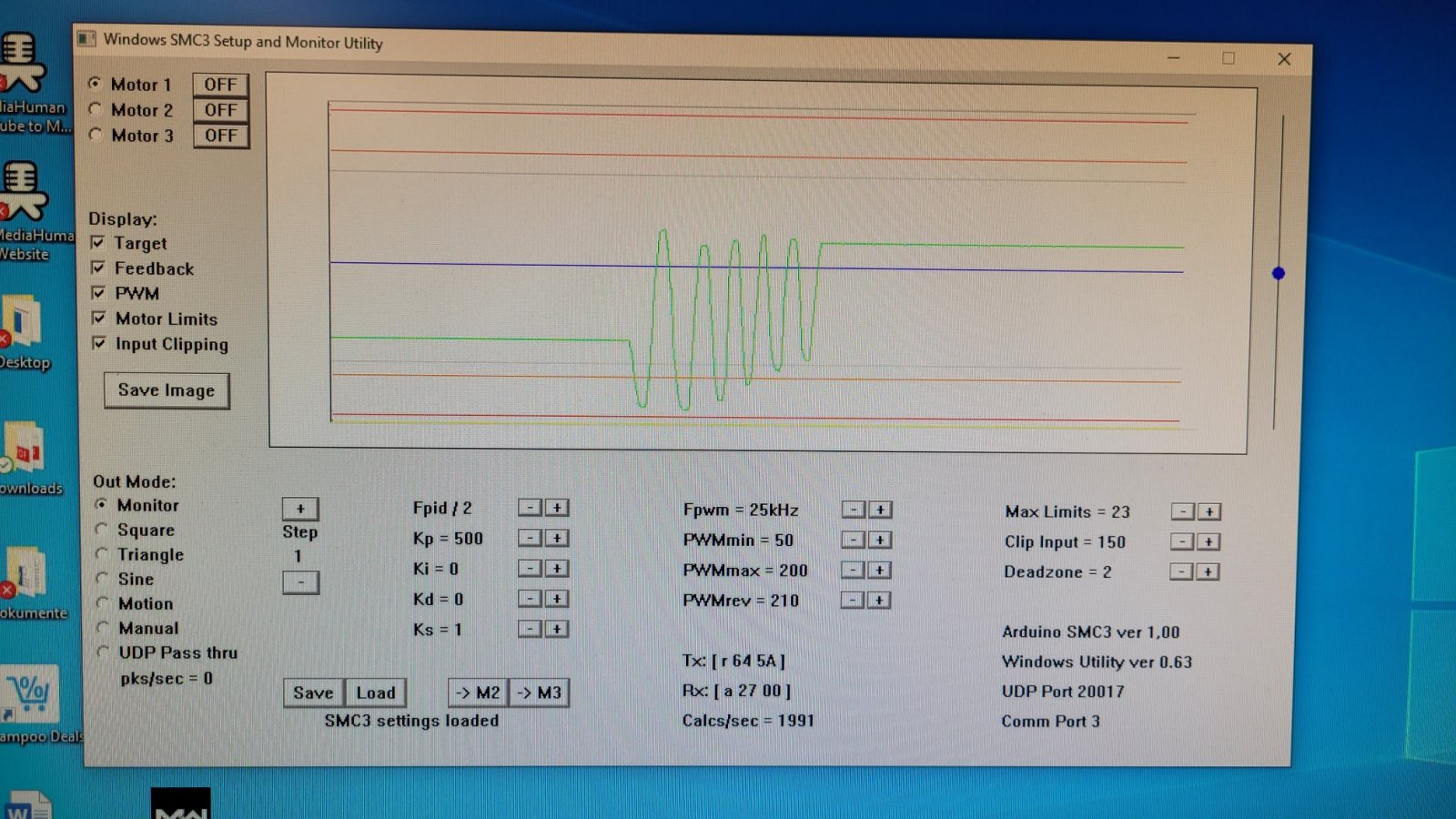The height and width of the screenshot is (819, 1456).
Task: Increase the Max Limits value
Action: click(1209, 511)
